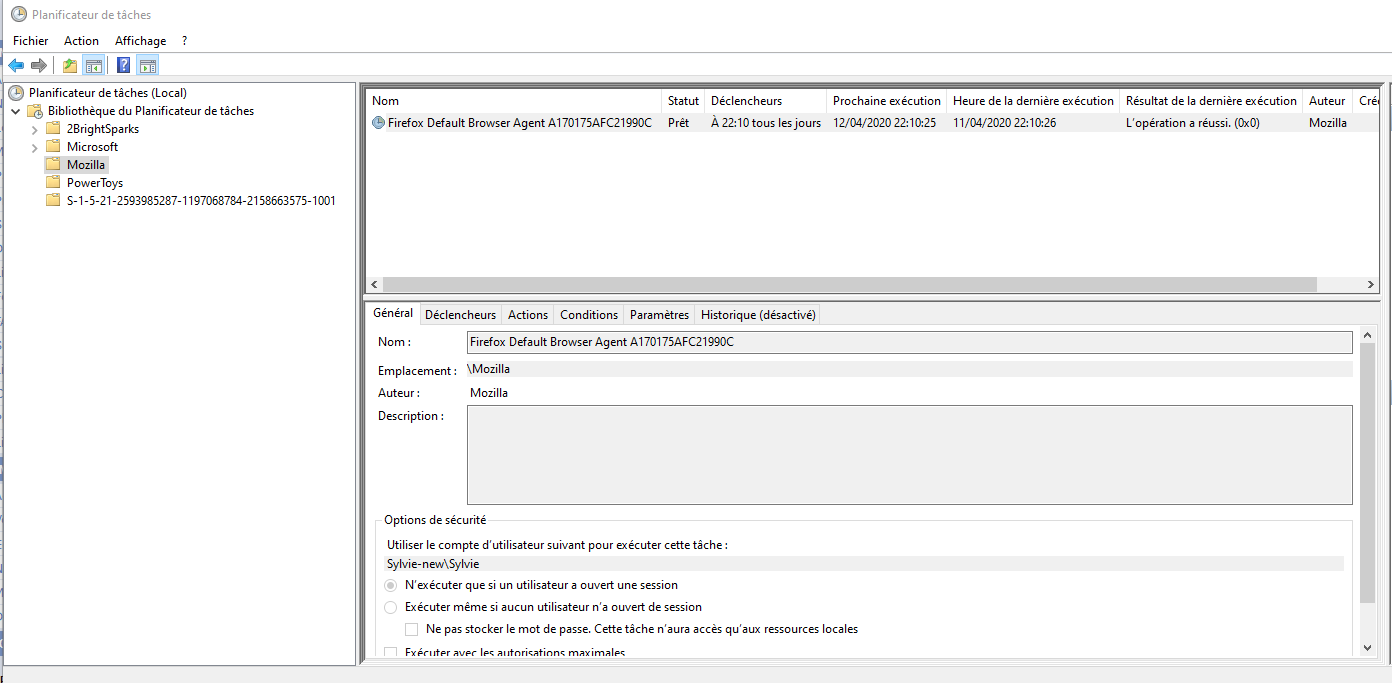Sort by the Nom column header

click(x=514, y=101)
